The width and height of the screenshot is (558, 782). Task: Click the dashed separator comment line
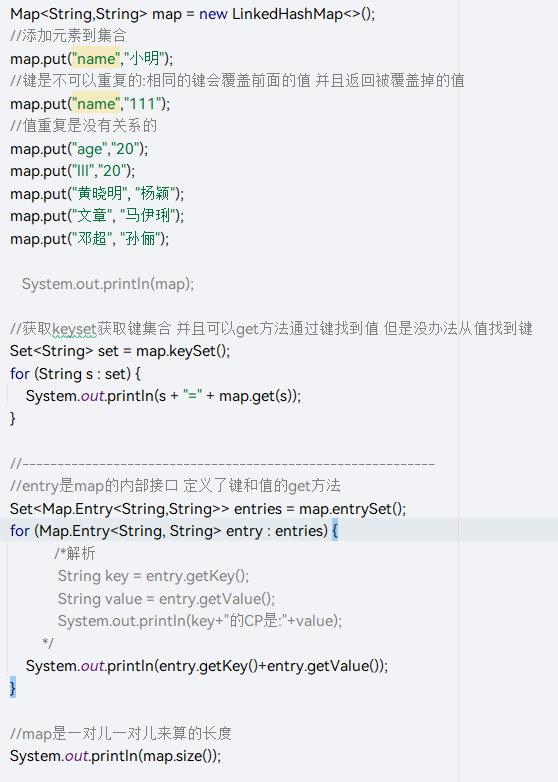222,464
